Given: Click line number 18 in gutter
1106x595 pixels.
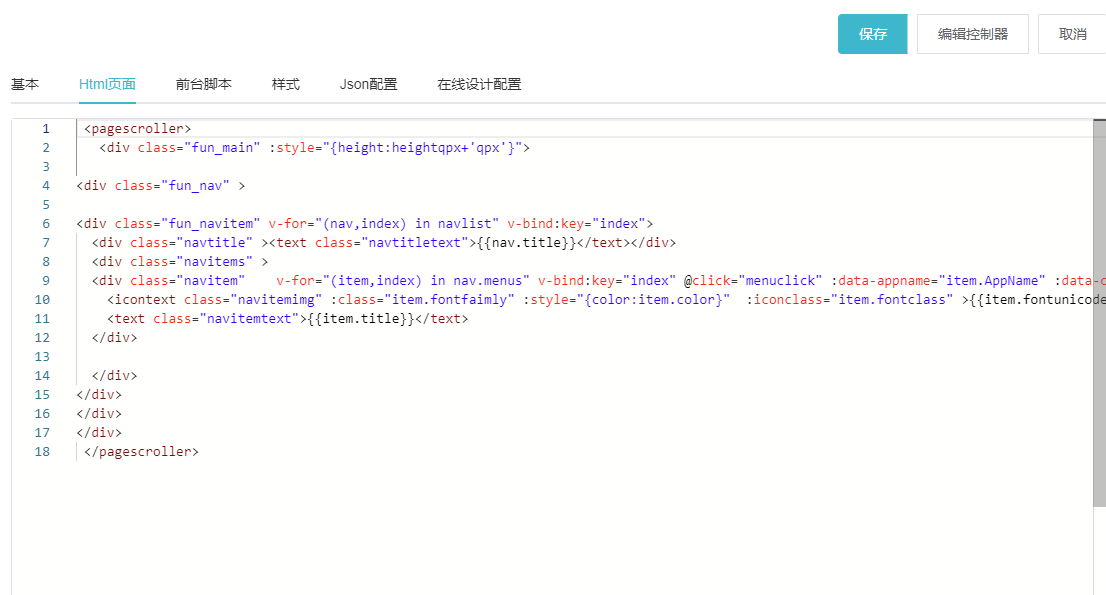Looking at the screenshot, I should [42, 452].
